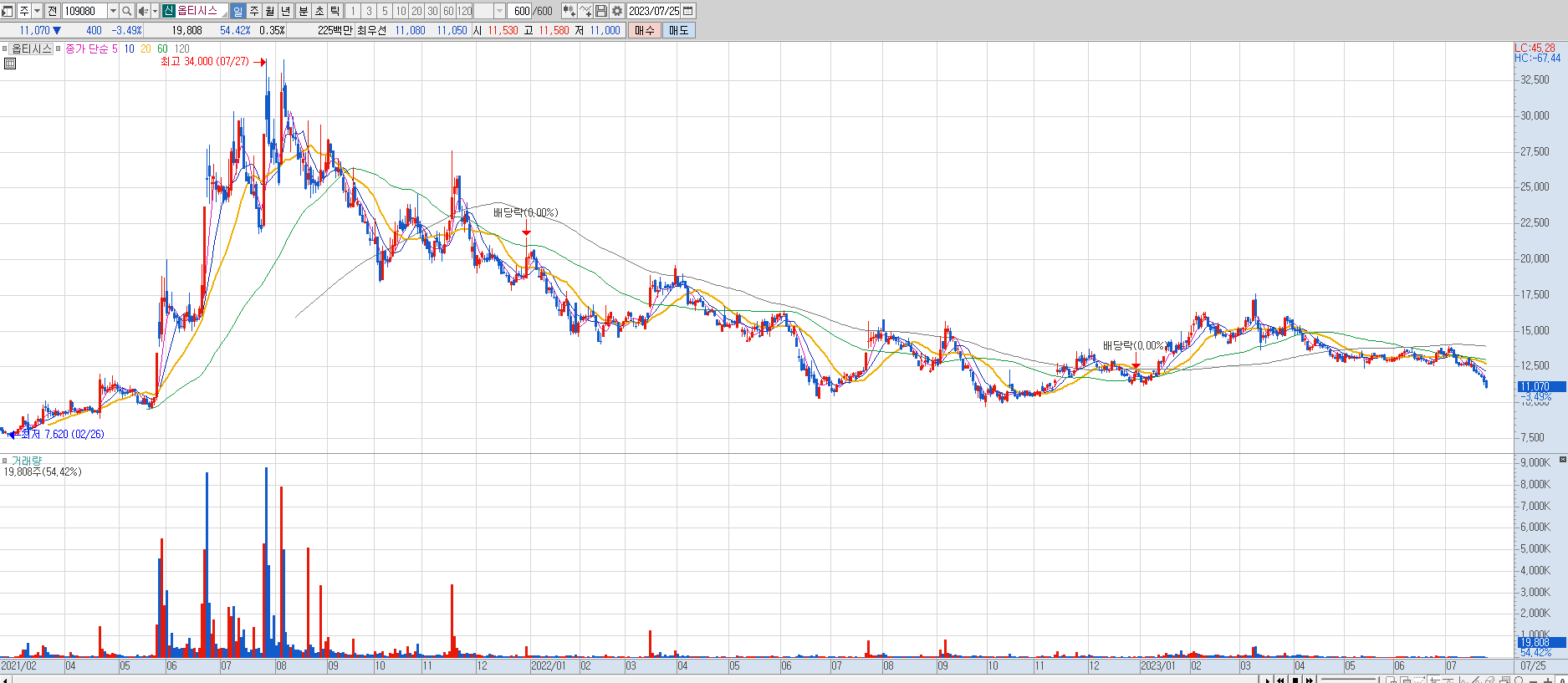Select the 년 yearly chart period
The image size is (1568, 683).
[286, 11]
